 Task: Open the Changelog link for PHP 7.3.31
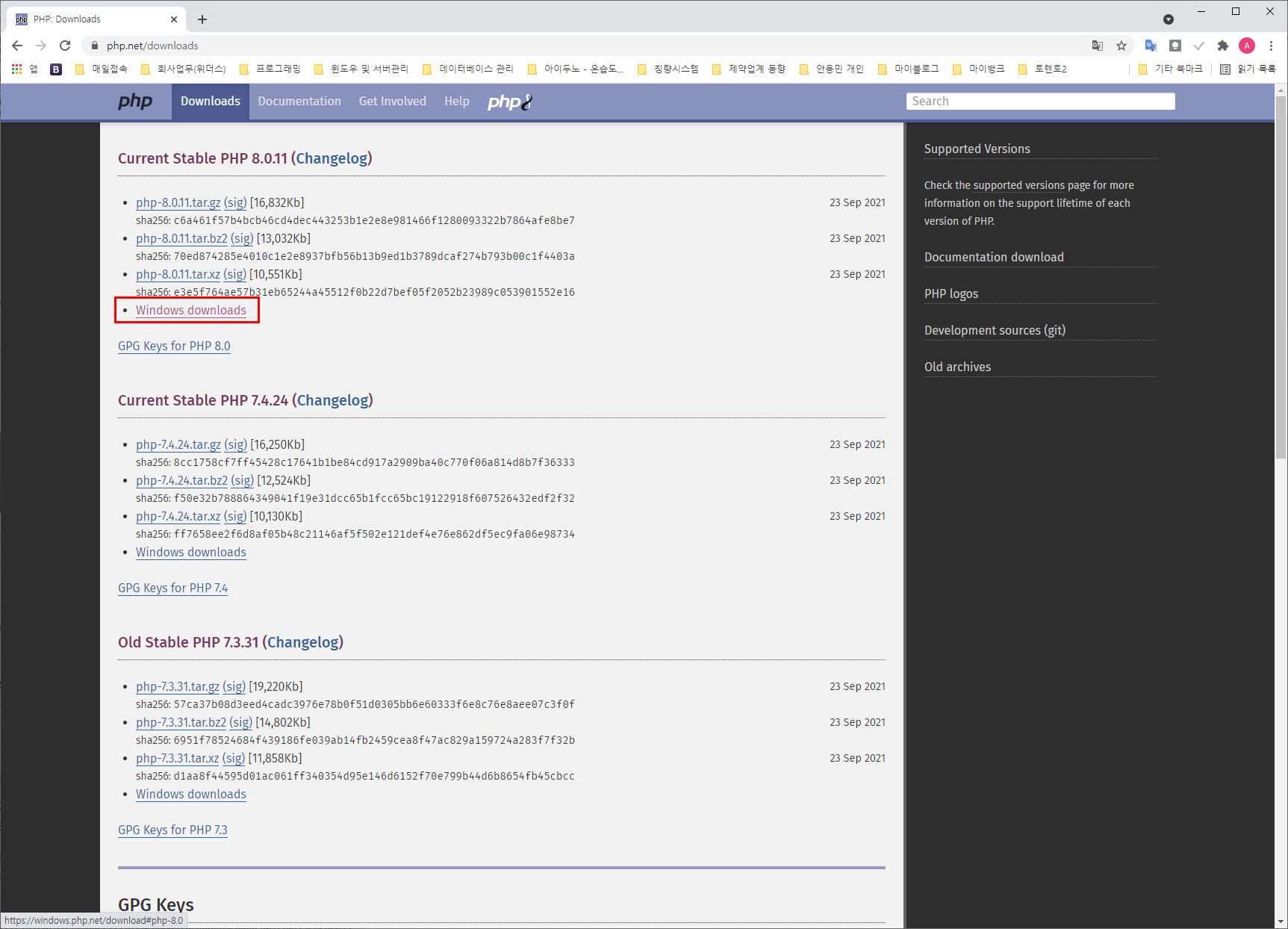[x=303, y=642]
